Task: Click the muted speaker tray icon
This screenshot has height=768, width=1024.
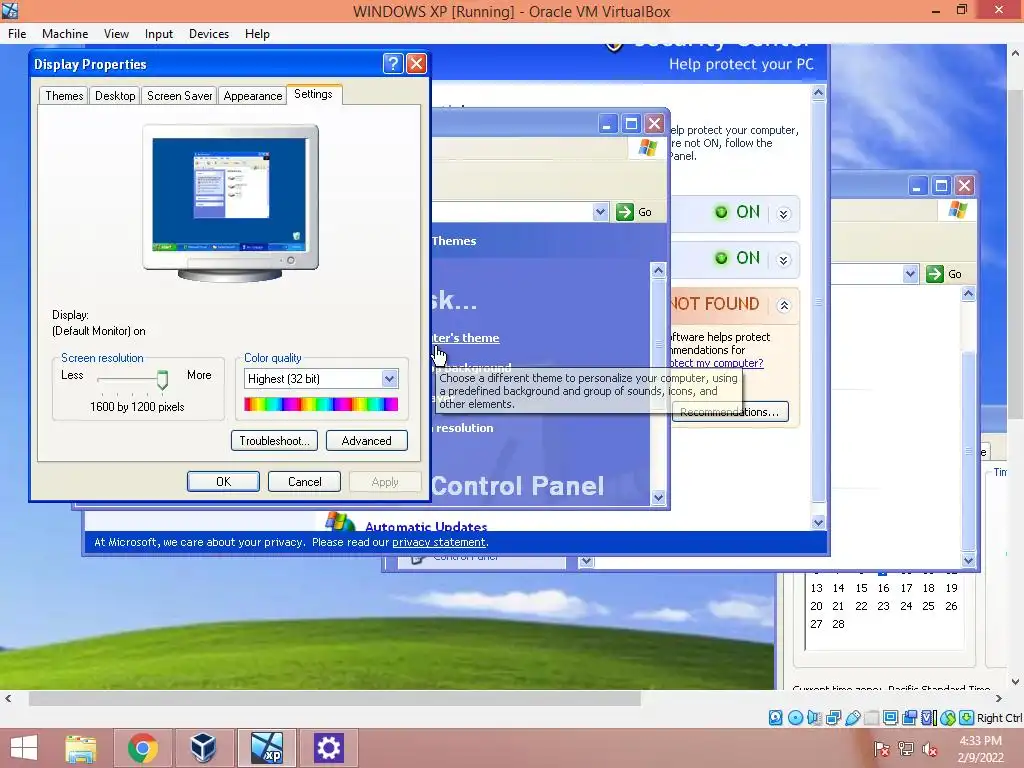Action: (x=930, y=748)
